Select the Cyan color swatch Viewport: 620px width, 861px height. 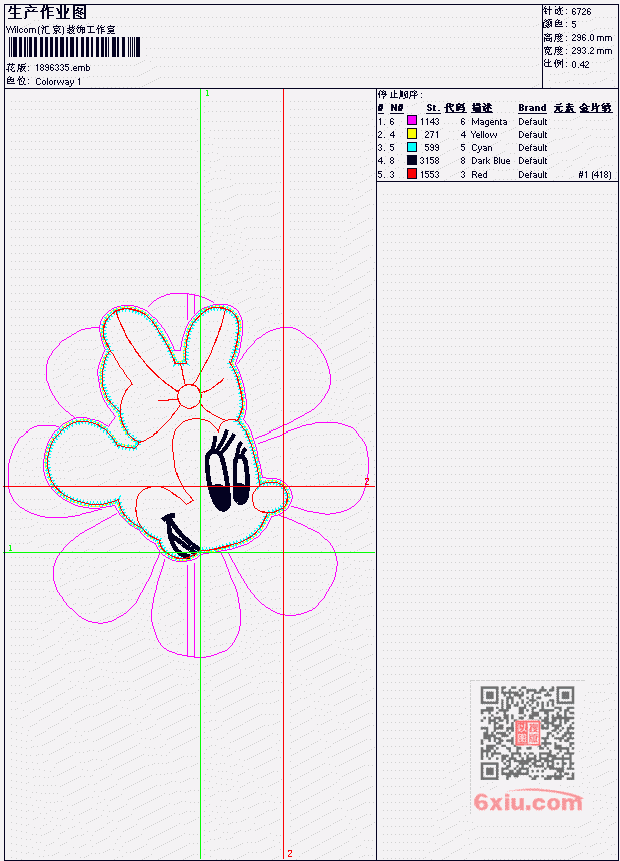412,147
